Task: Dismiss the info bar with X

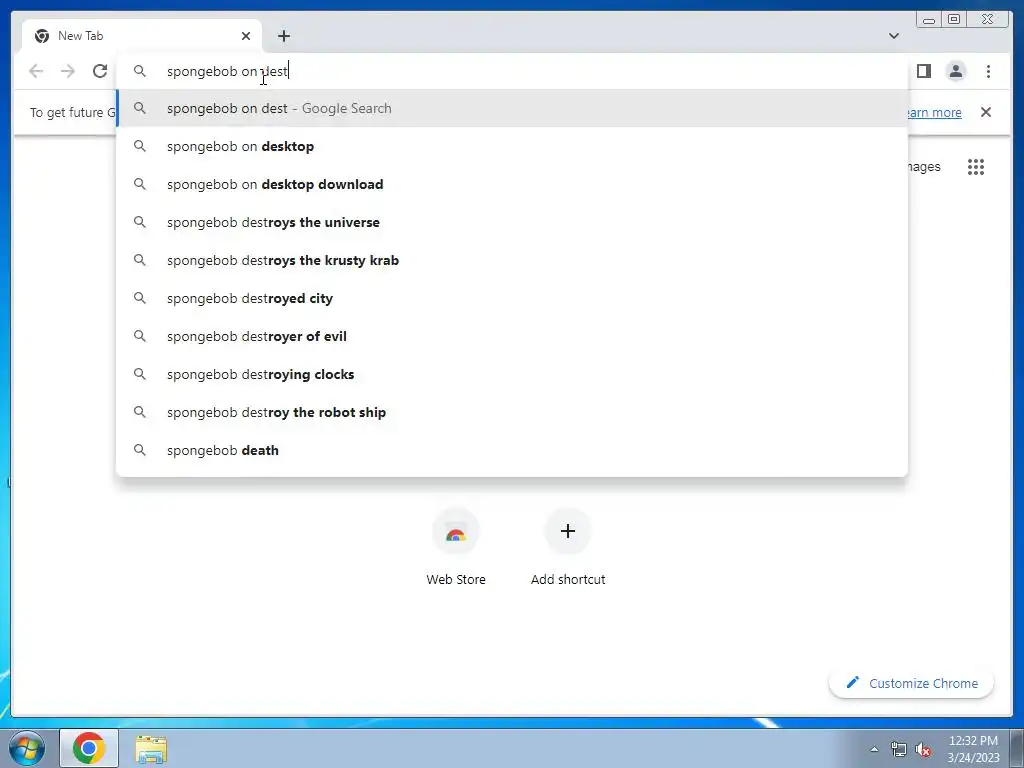Action: [x=985, y=112]
